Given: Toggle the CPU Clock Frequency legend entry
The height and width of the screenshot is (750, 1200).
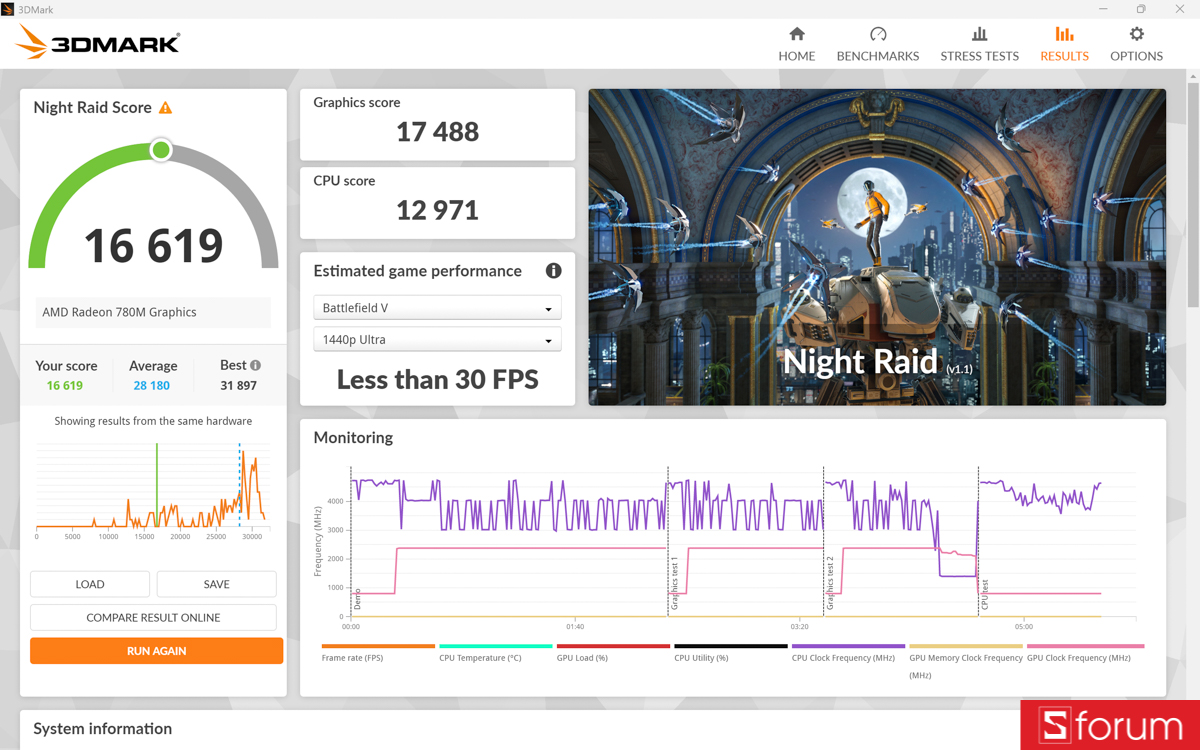Looking at the screenshot, I should point(848,653).
